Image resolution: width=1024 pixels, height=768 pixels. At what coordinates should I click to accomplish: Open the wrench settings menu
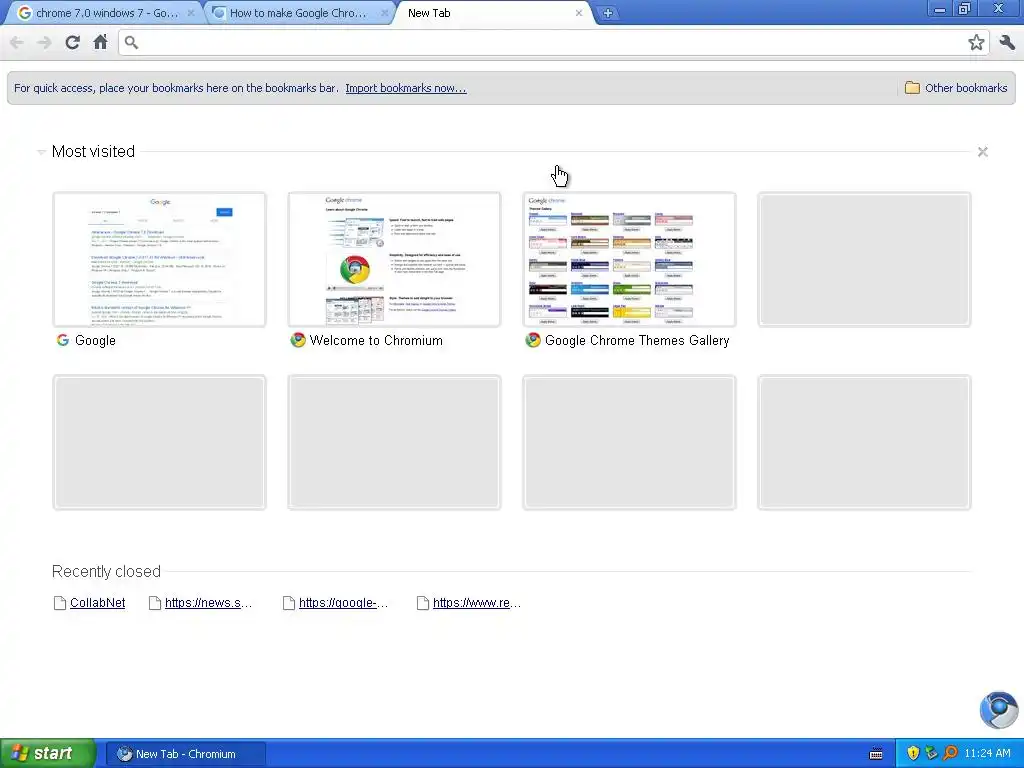(x=1006, y=42)
